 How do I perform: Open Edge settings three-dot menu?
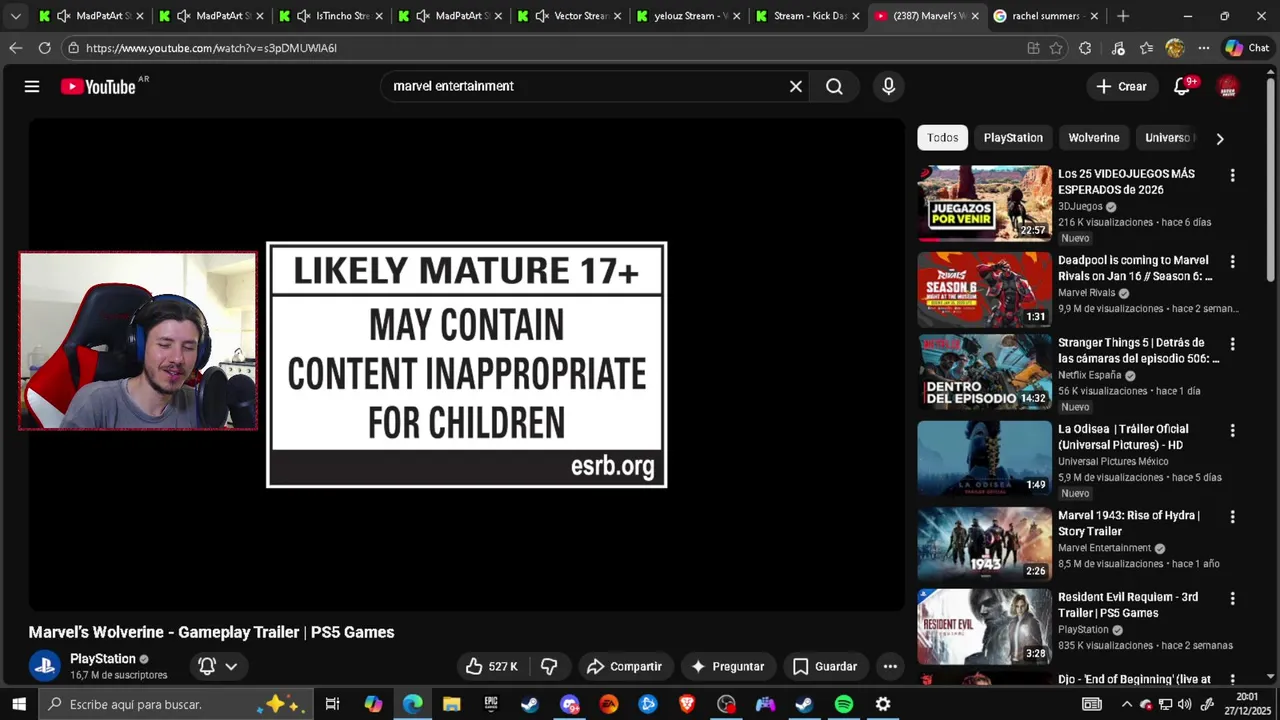1204,48
